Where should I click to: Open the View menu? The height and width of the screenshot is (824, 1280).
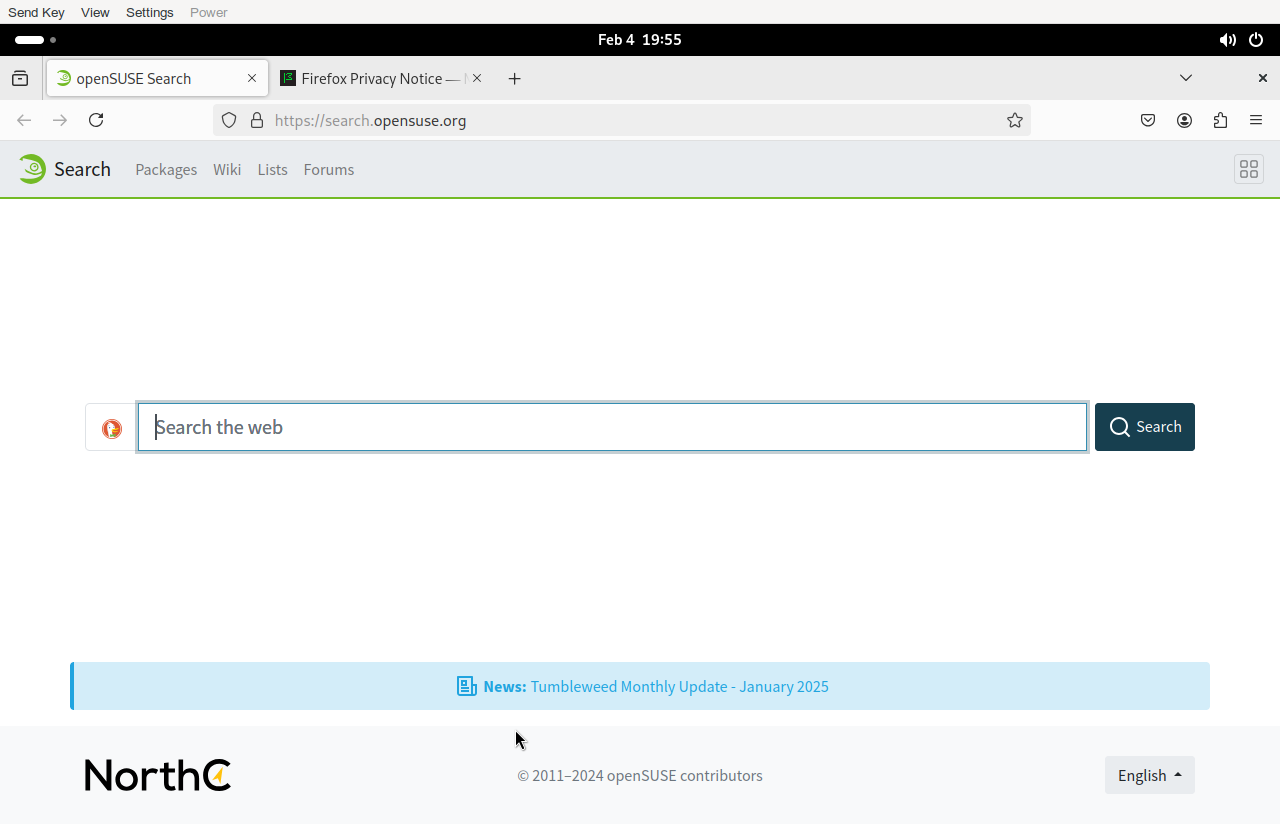[x=95, y=12]
